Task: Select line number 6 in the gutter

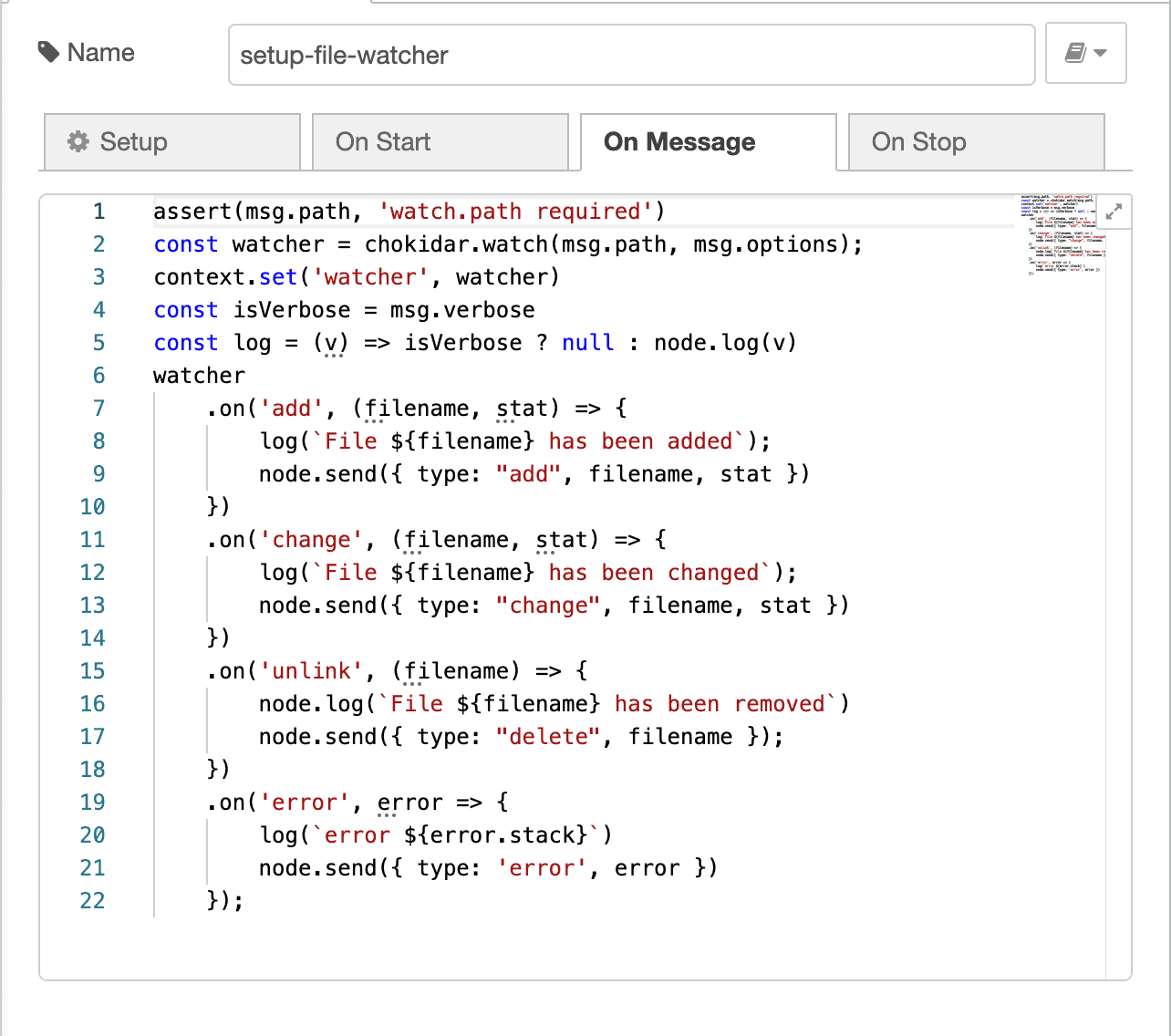Action: point(98,376)
